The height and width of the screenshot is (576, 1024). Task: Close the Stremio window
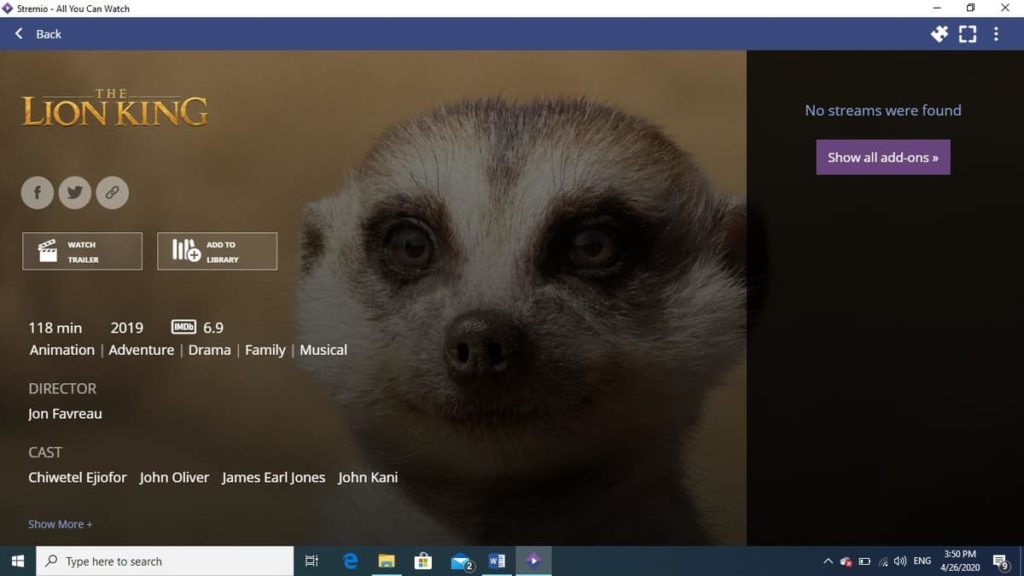pos(1005,8)
